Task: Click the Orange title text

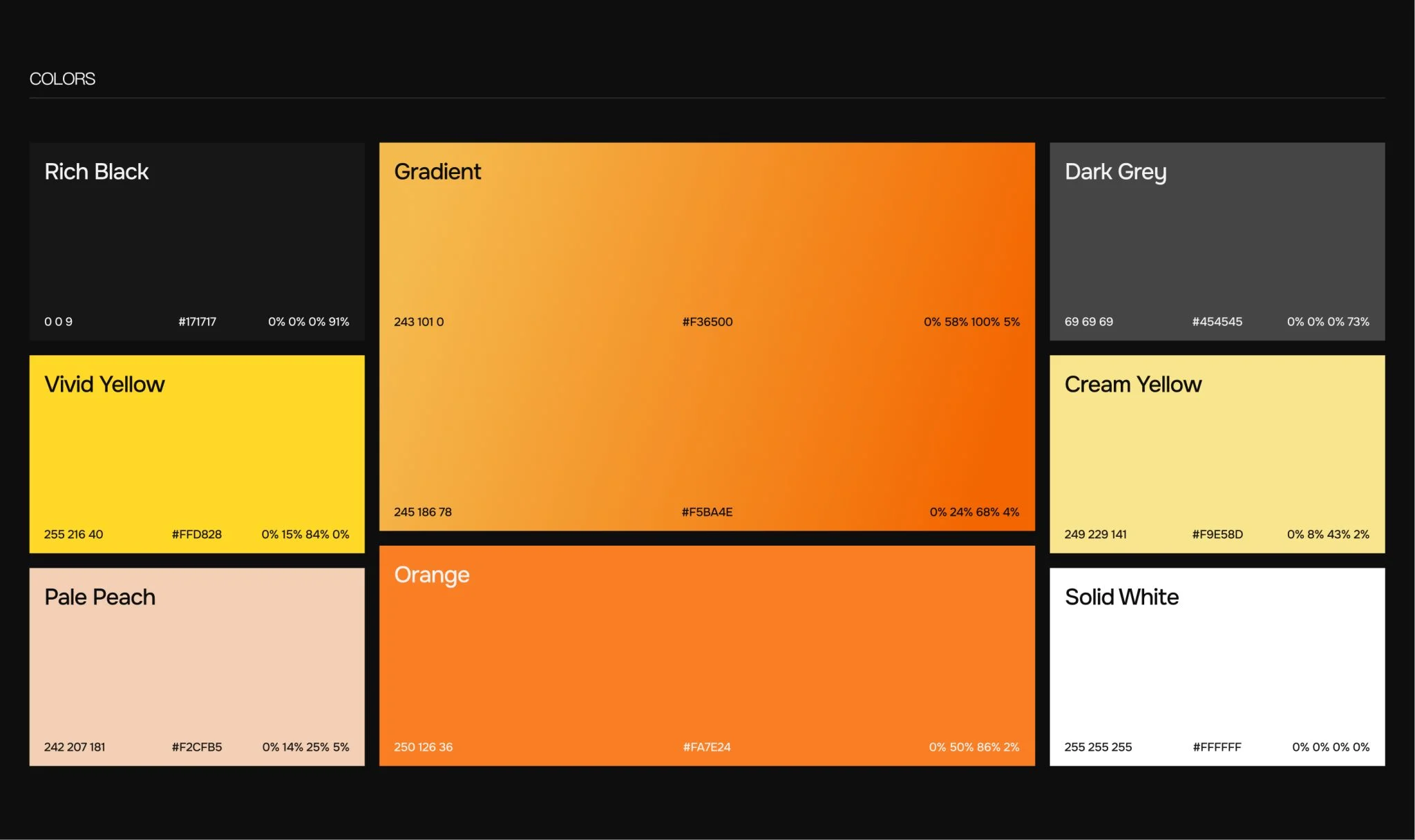Action: (432, 575)
